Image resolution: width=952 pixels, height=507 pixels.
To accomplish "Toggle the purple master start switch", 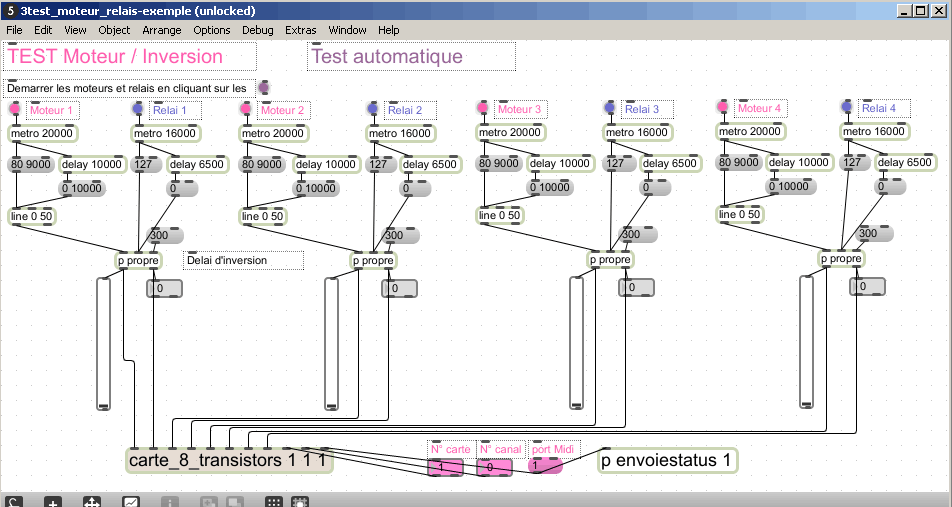I will (x=264, y=88).
